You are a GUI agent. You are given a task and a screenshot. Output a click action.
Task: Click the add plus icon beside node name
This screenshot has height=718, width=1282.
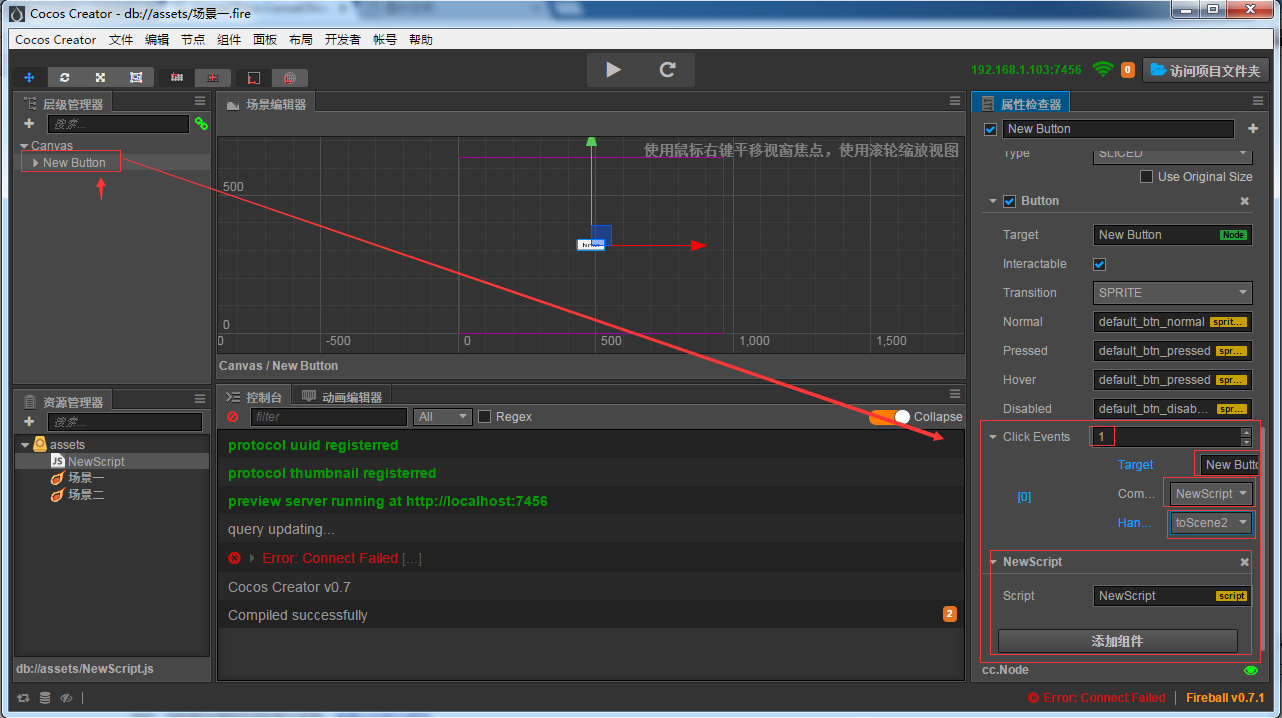1253,129
